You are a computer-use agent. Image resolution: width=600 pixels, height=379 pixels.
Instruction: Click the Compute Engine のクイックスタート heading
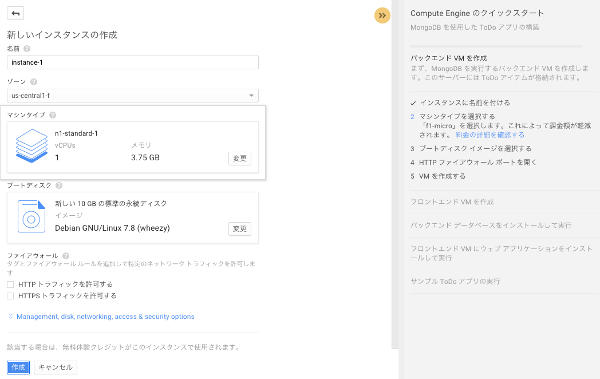[x=477, y=13]
